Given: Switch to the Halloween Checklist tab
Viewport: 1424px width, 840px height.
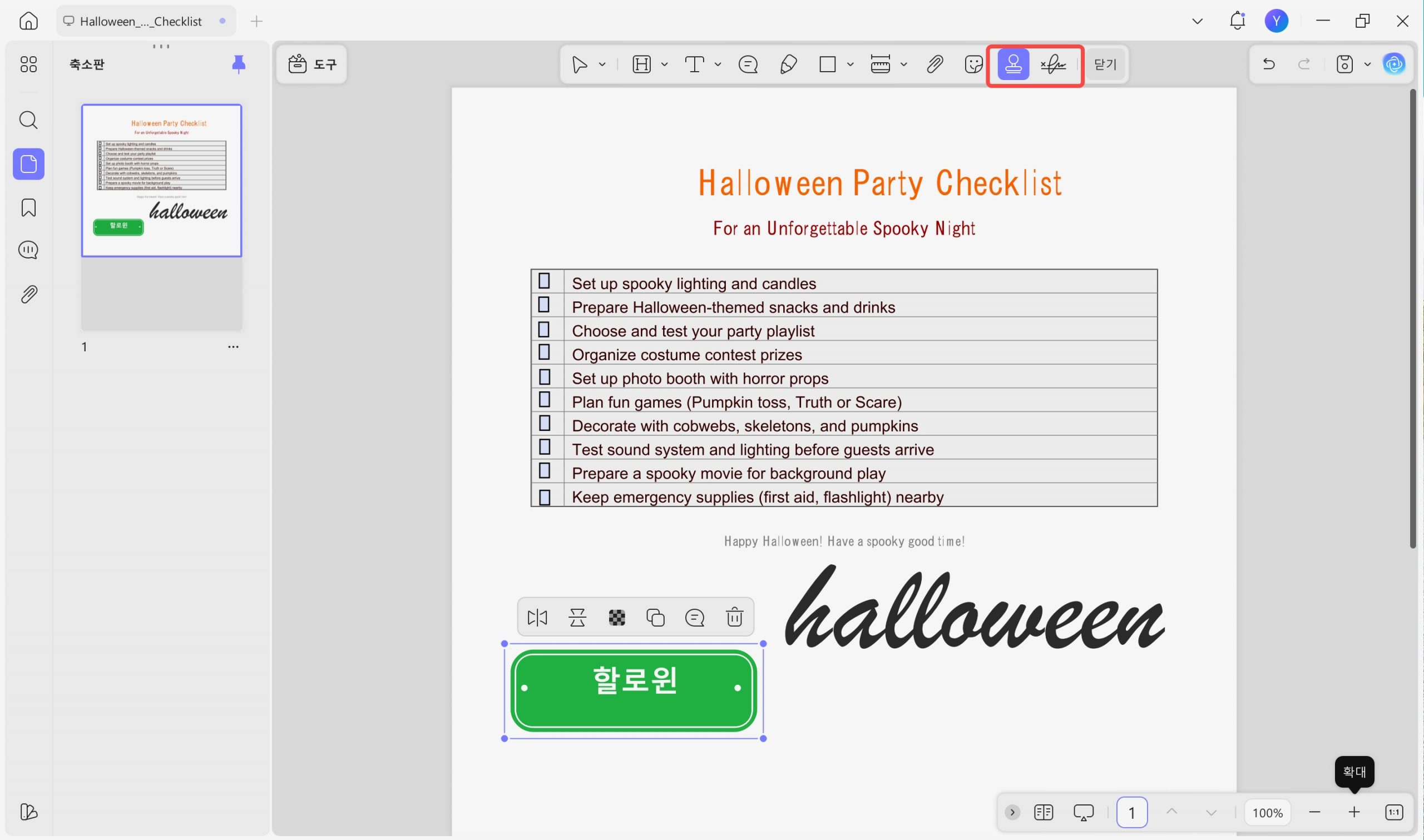Looking at the screenshot, I should (x=141, y=22).
